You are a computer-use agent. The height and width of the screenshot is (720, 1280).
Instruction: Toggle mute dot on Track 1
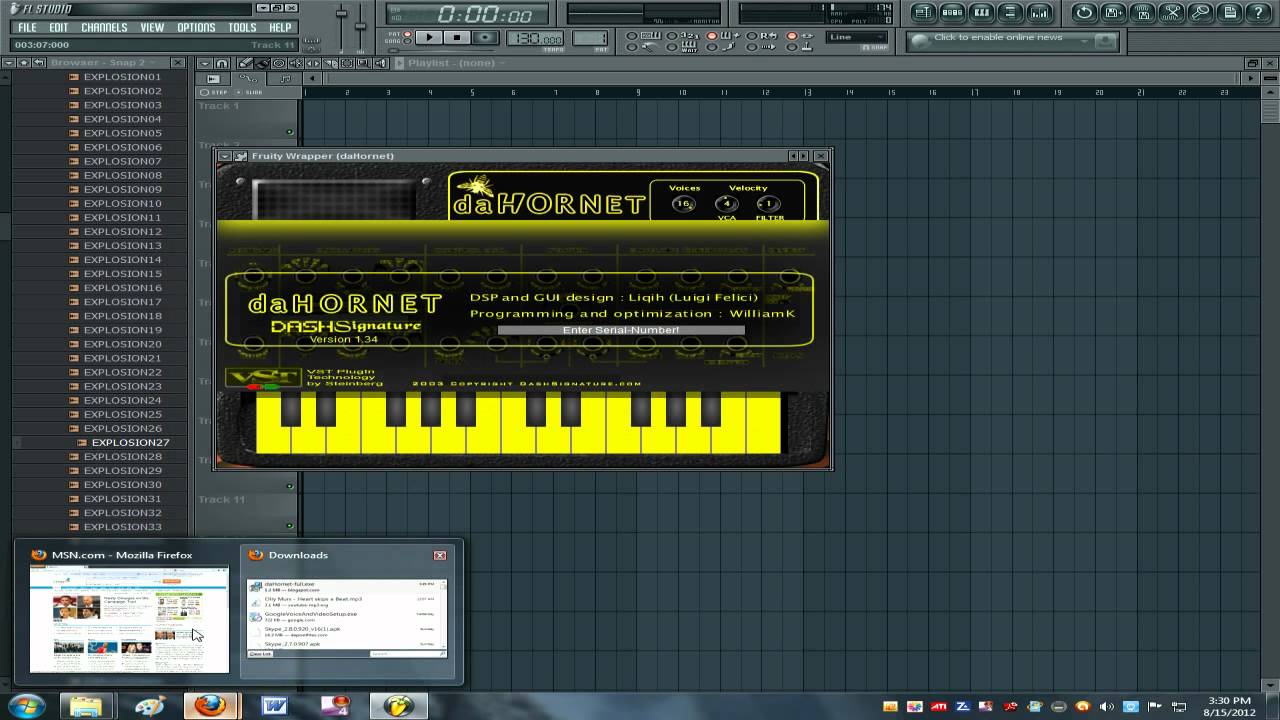pyautogui.click(x=290, y=132)
